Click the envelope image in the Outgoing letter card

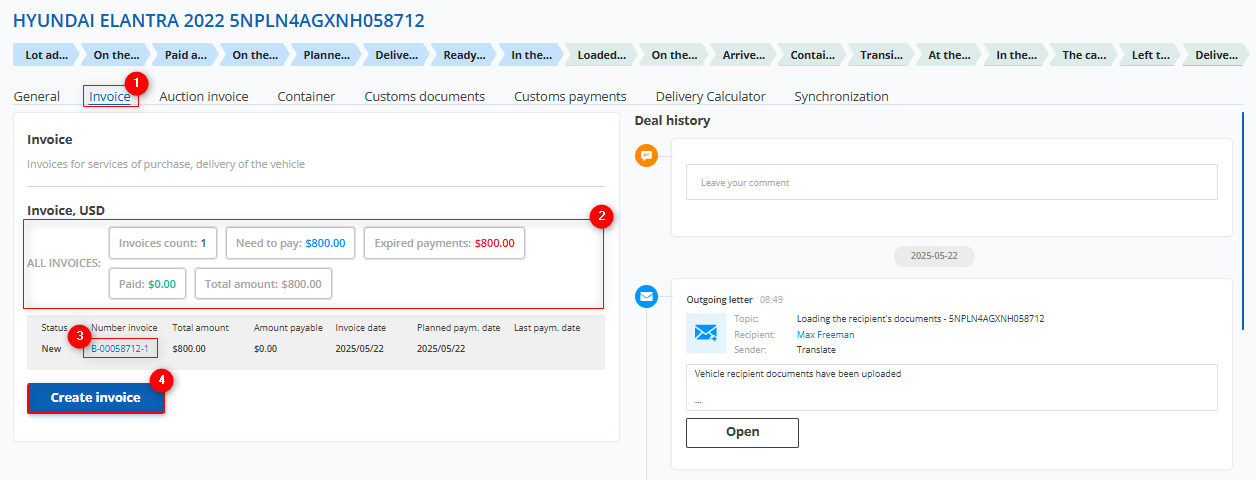706,334
